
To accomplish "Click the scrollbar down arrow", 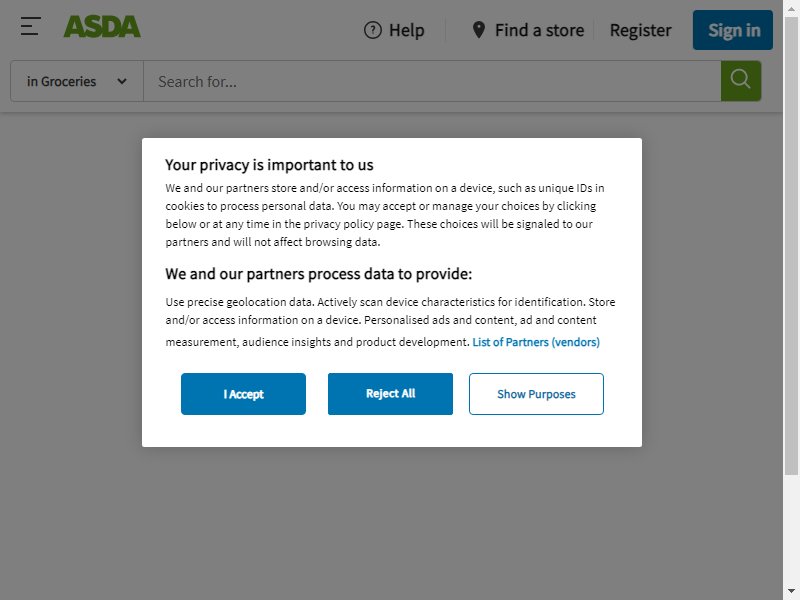I will (791, 594).
